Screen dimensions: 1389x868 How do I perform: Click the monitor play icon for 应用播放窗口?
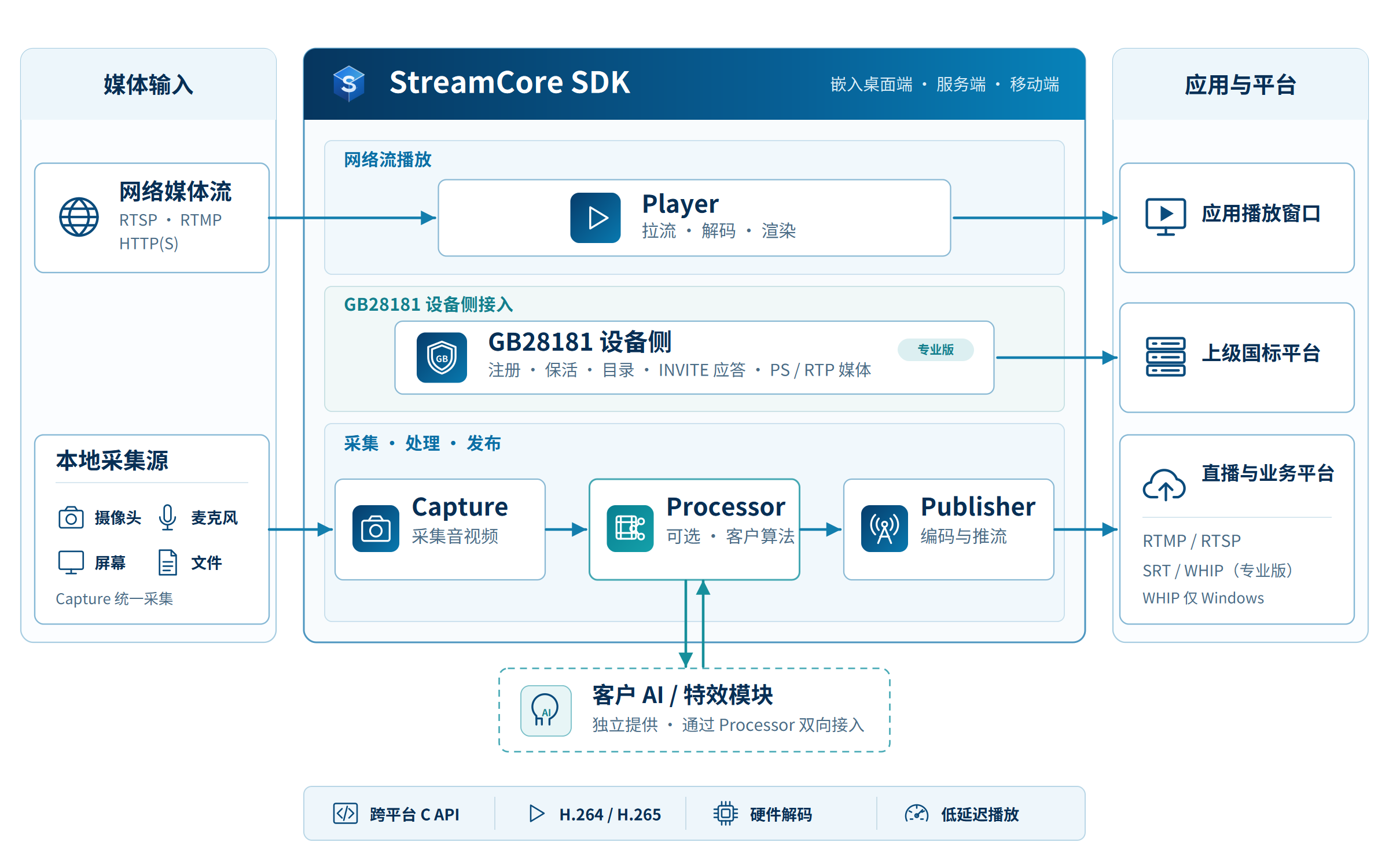tap(1166, 216)
